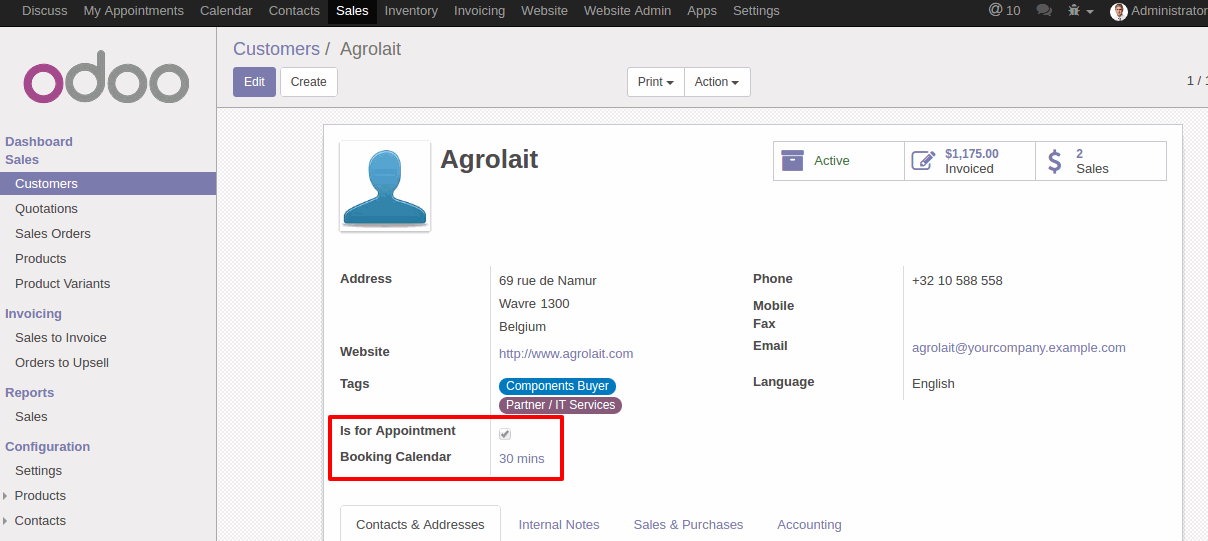This screenshot has width=1208, height=541.
Task: Open the Website menu
Action: point(544,11)
